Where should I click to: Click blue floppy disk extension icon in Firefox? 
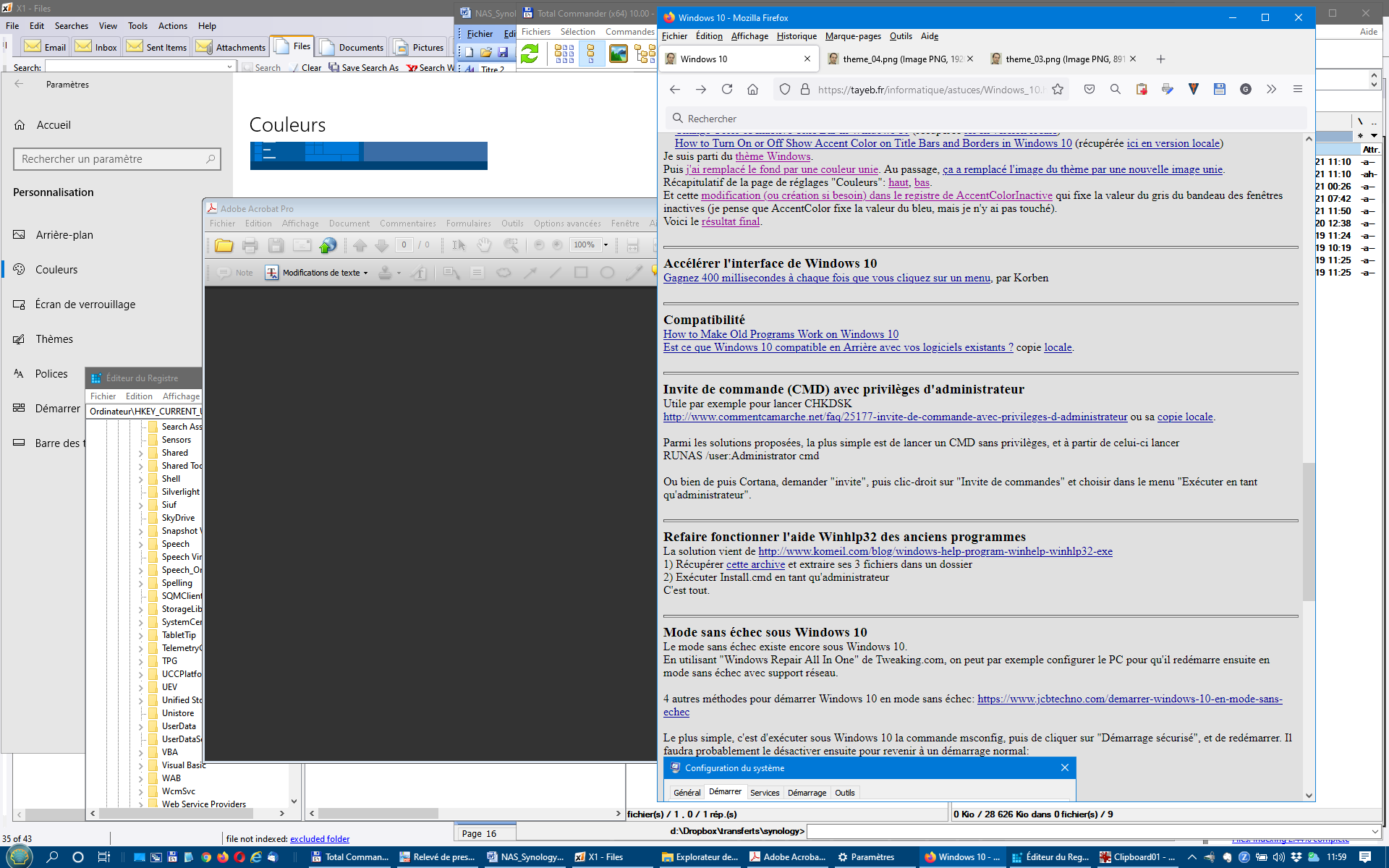[1220, 89]
